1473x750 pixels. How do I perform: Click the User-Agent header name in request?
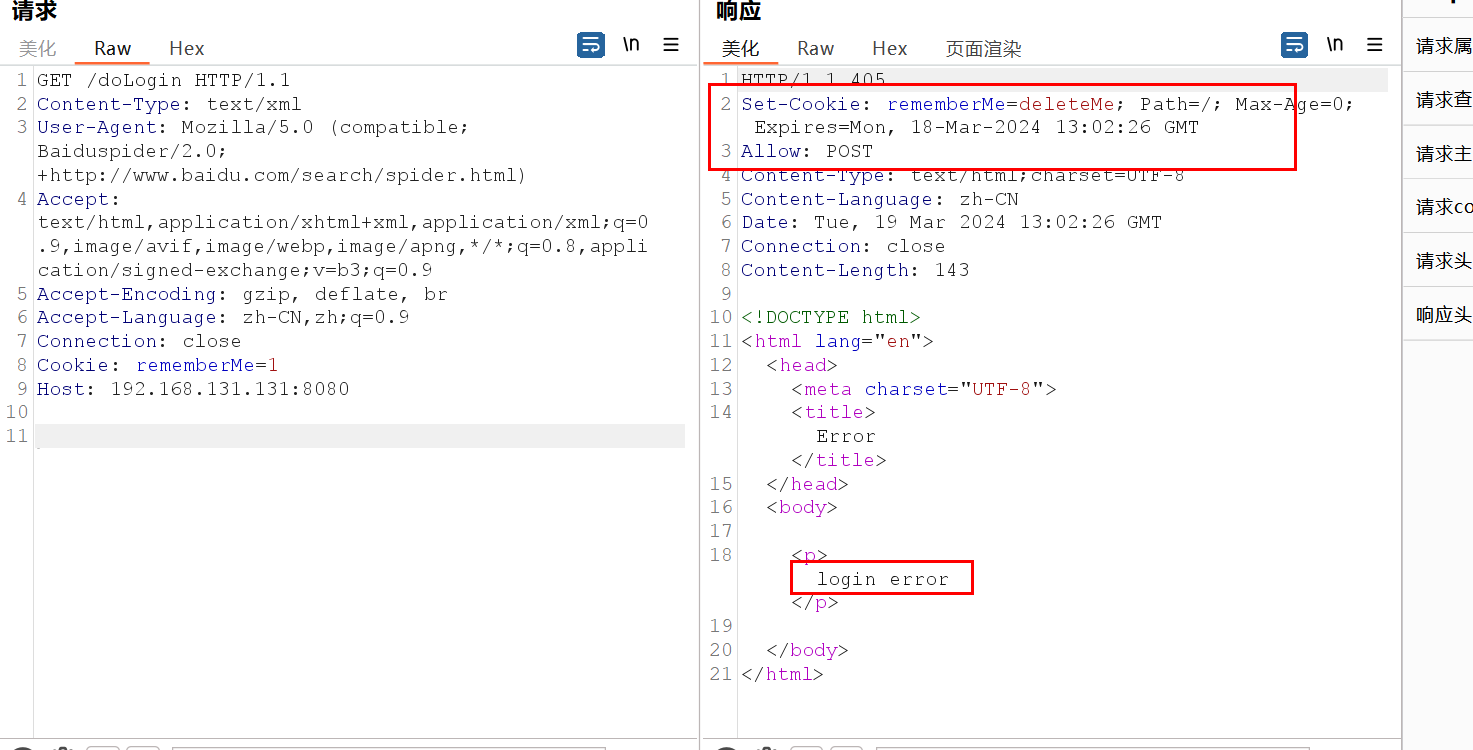[x=97, y=127]
